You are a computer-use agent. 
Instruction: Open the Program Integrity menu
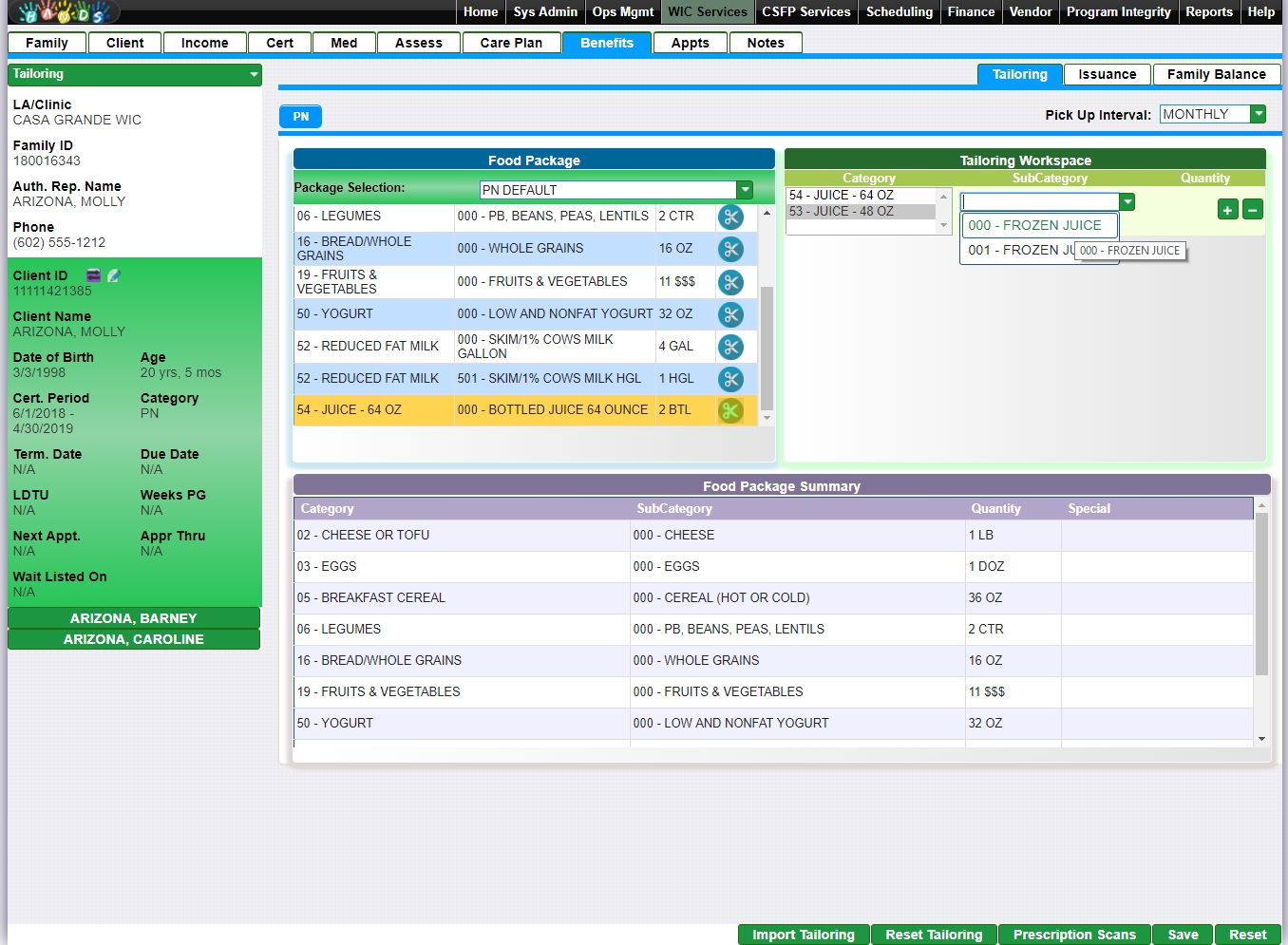[1118, 11]
